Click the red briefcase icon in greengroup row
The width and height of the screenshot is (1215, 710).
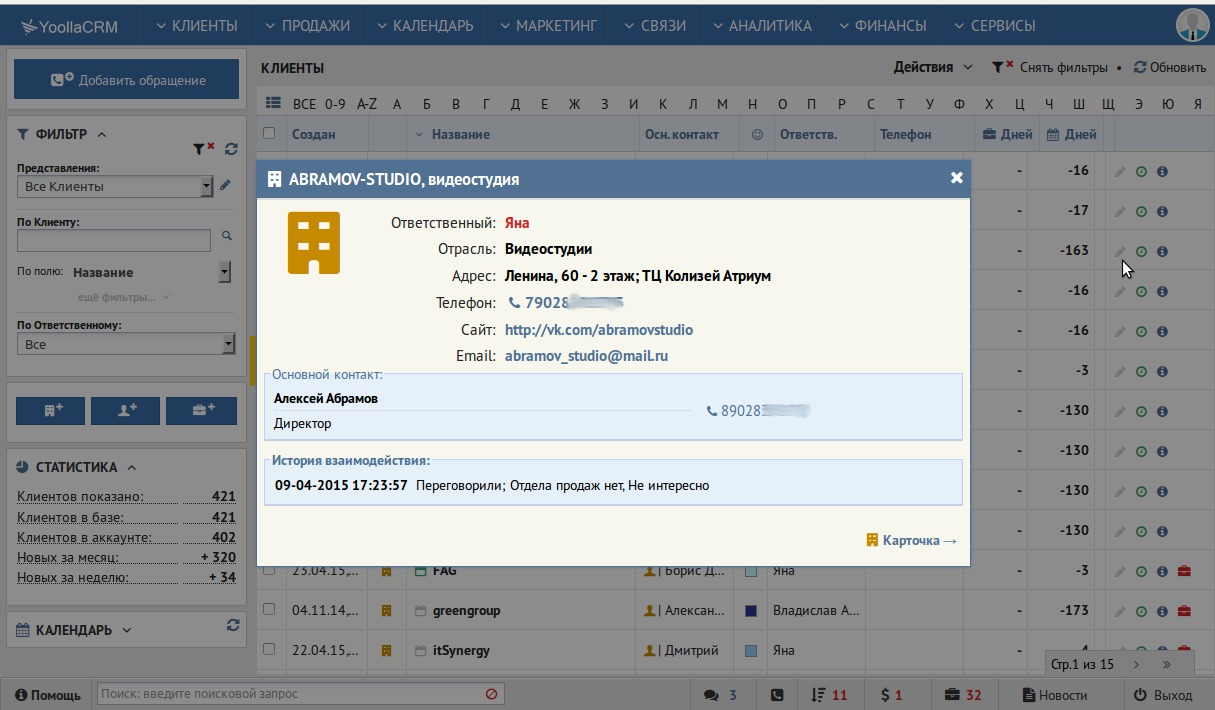click(1184, 610)
